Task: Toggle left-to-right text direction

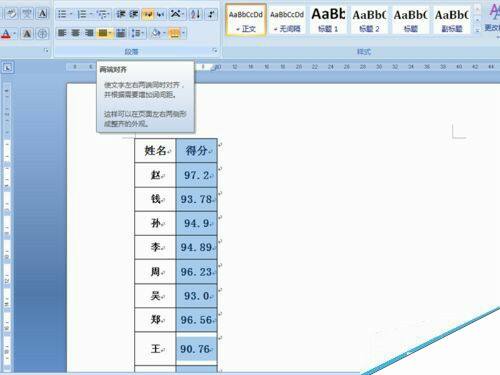Action: tap(148, 14)
